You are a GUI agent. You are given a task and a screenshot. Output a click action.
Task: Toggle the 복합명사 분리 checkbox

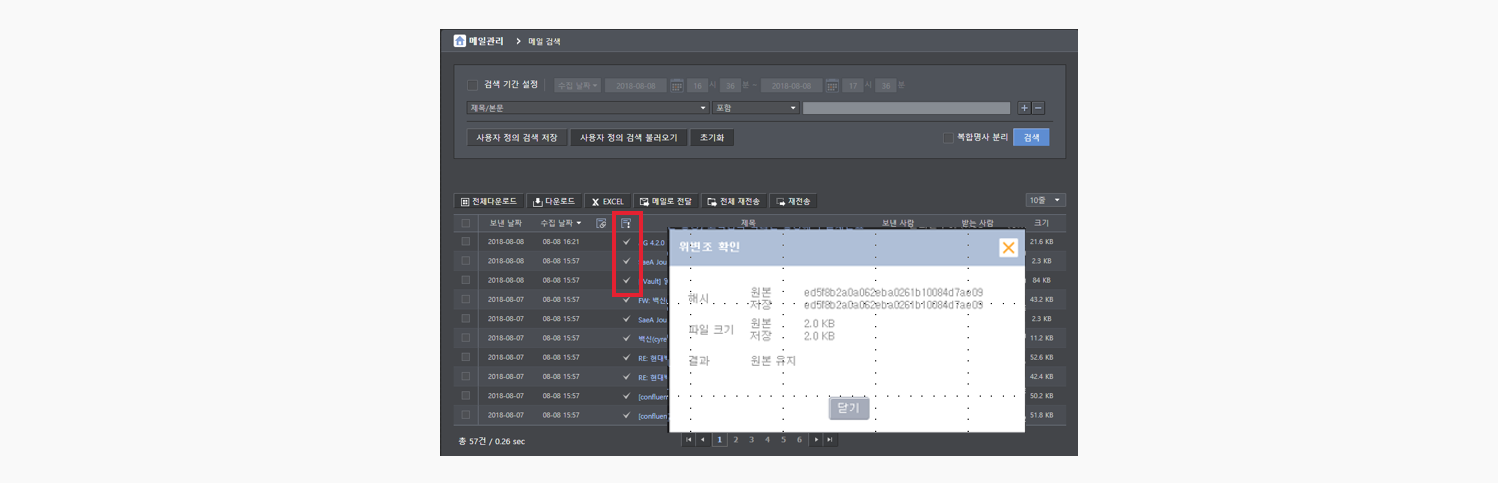coord(948,137)
